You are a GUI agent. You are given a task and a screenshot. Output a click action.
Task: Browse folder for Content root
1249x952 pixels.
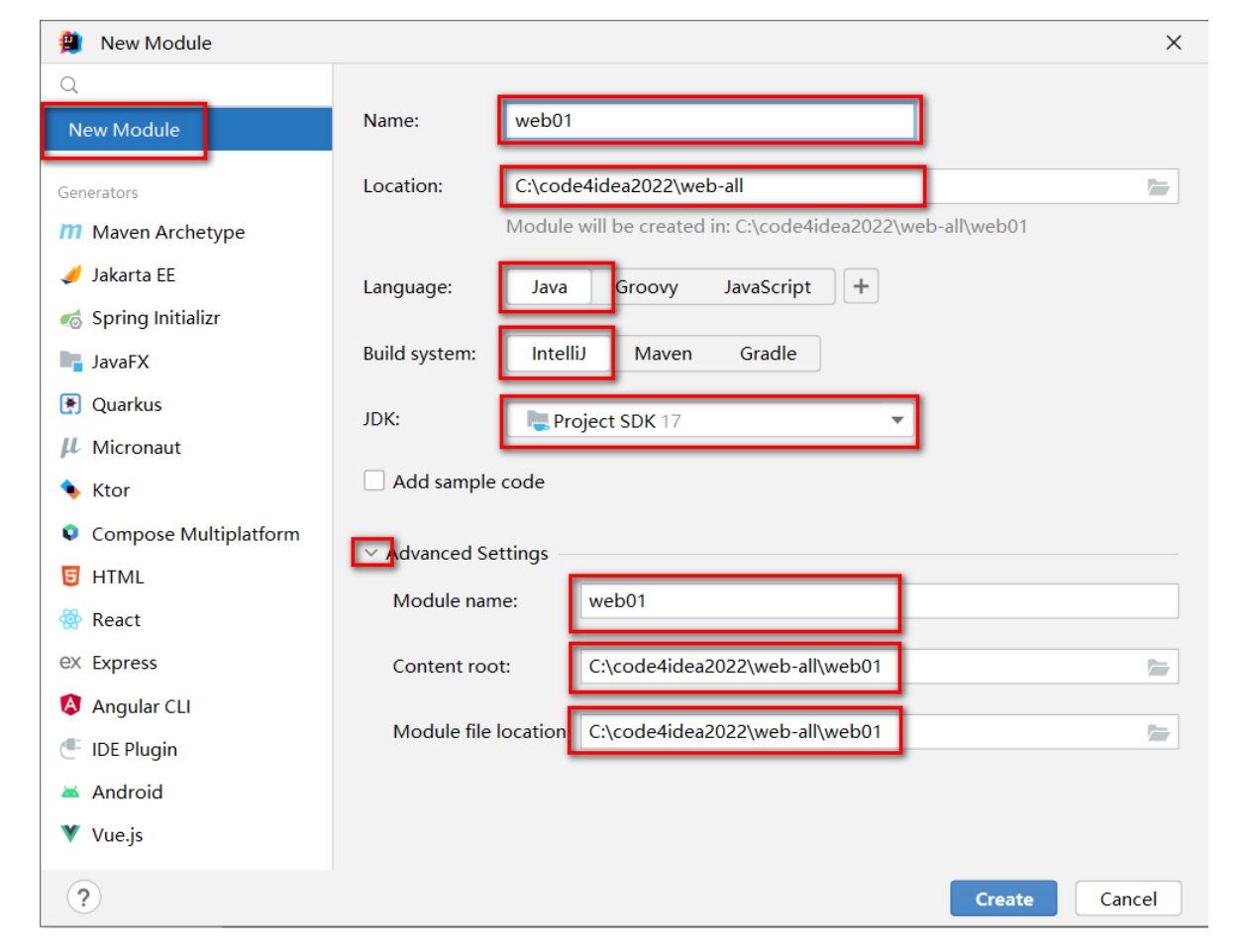point(1158,667)
